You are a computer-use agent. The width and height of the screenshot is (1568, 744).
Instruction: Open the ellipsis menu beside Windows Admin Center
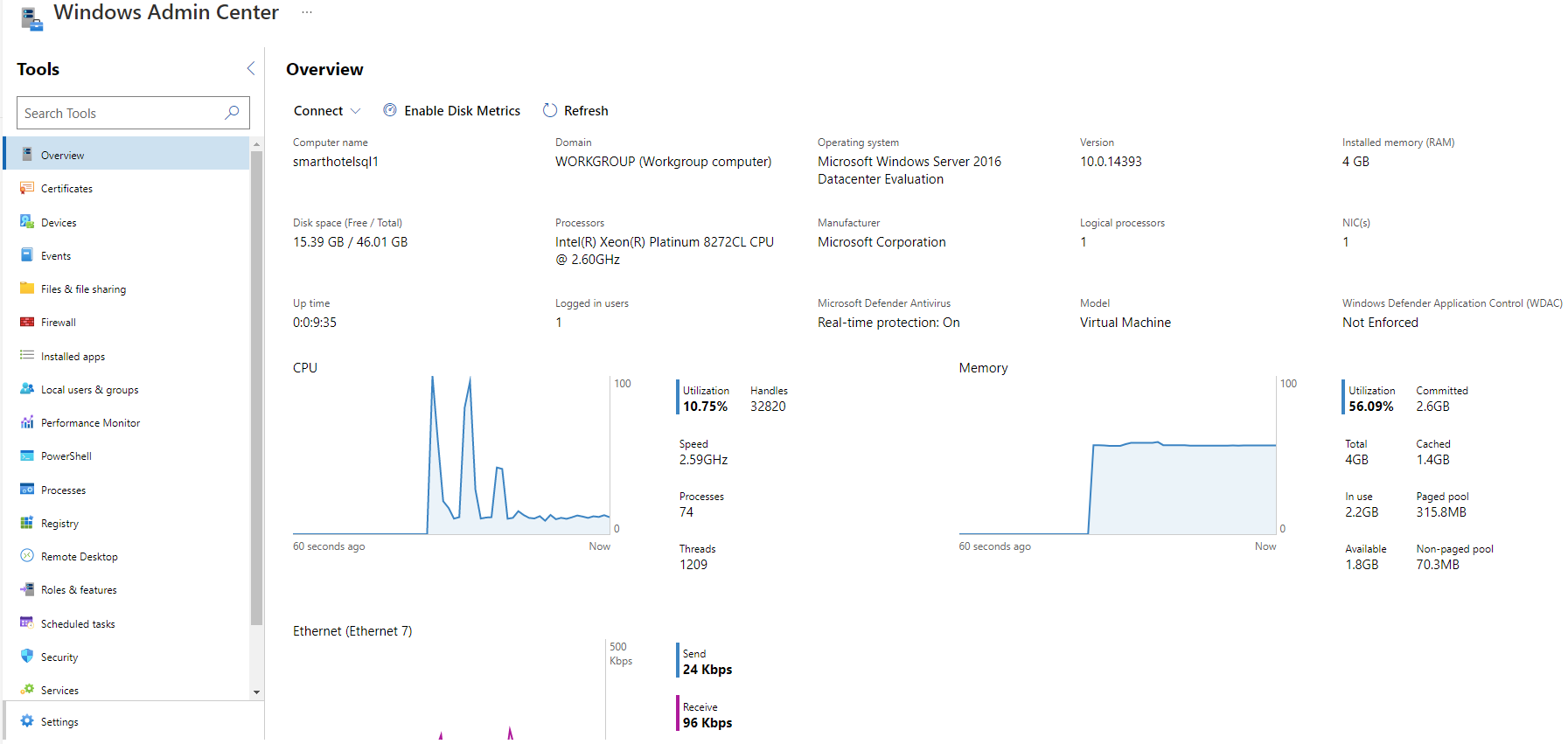(x=307, y=12)
